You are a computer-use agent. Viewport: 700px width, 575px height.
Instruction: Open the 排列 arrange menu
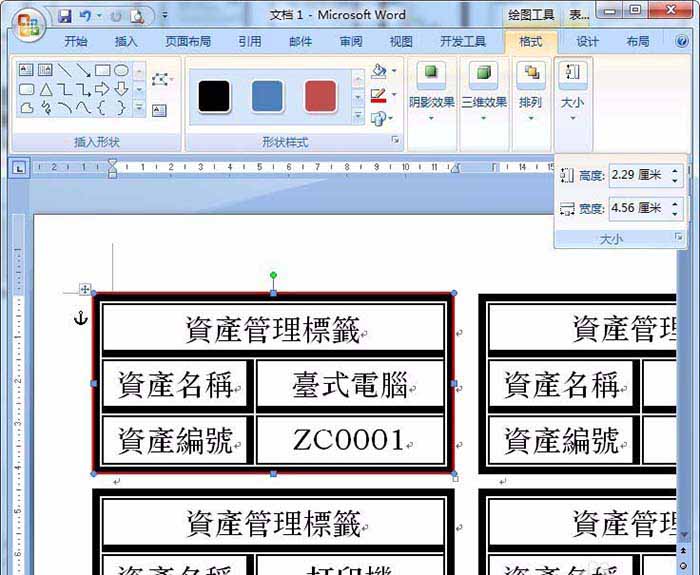(531, 92)
